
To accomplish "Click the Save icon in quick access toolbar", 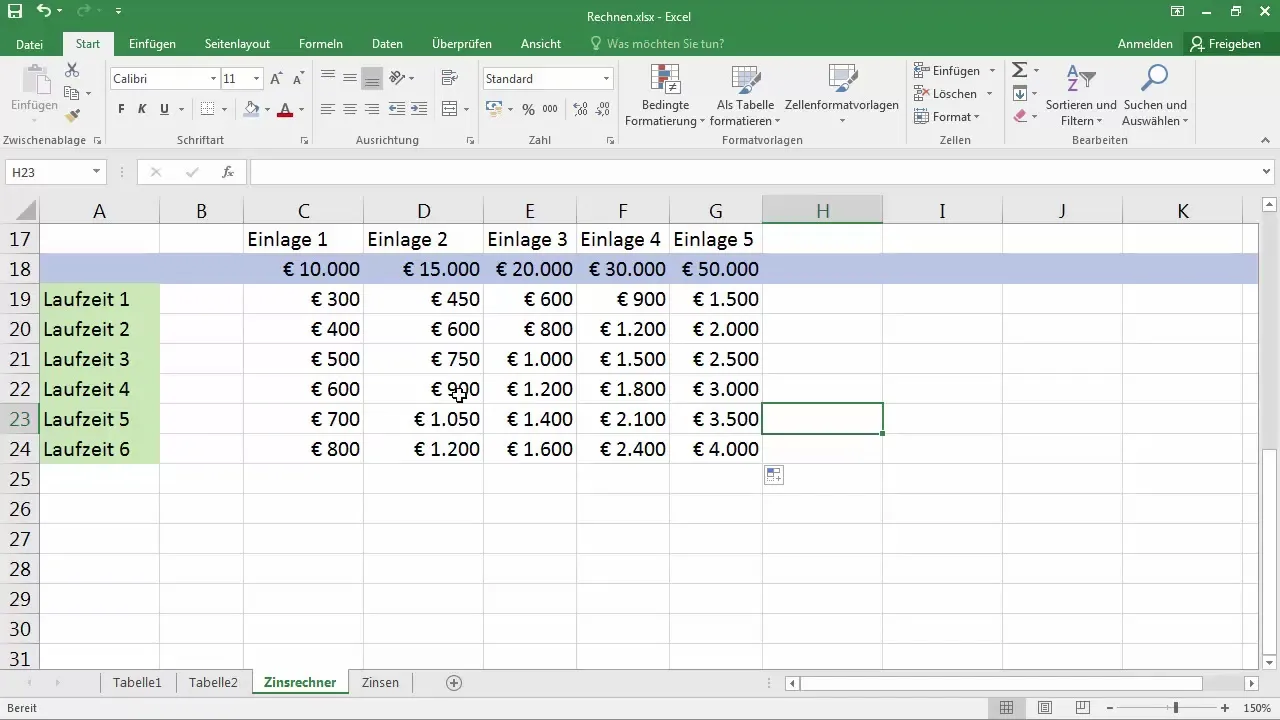I will [15, 12].
